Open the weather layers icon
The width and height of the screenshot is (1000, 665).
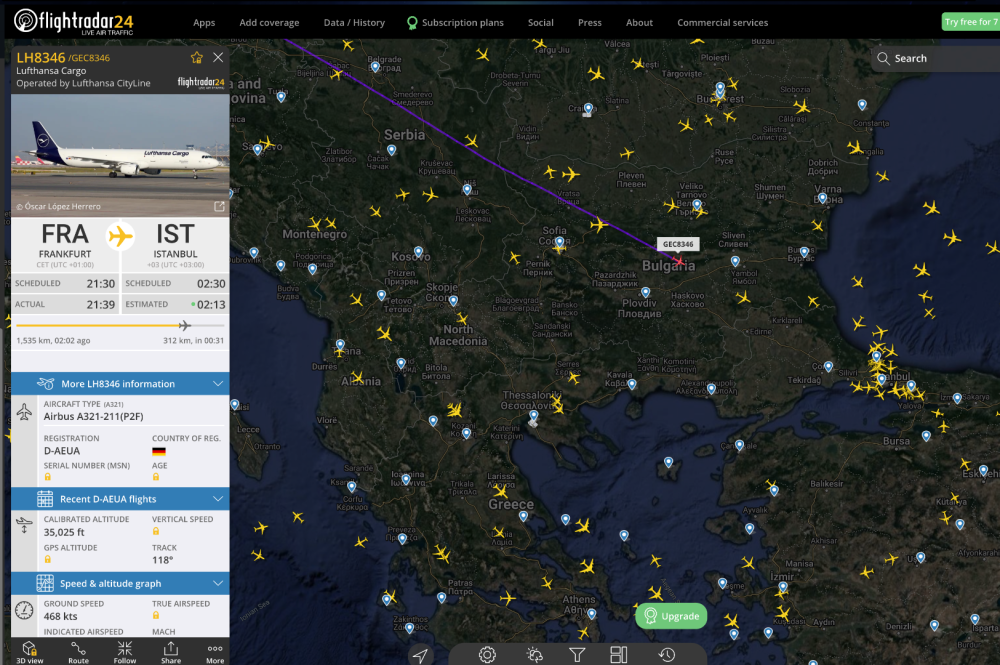click(535, 655)
